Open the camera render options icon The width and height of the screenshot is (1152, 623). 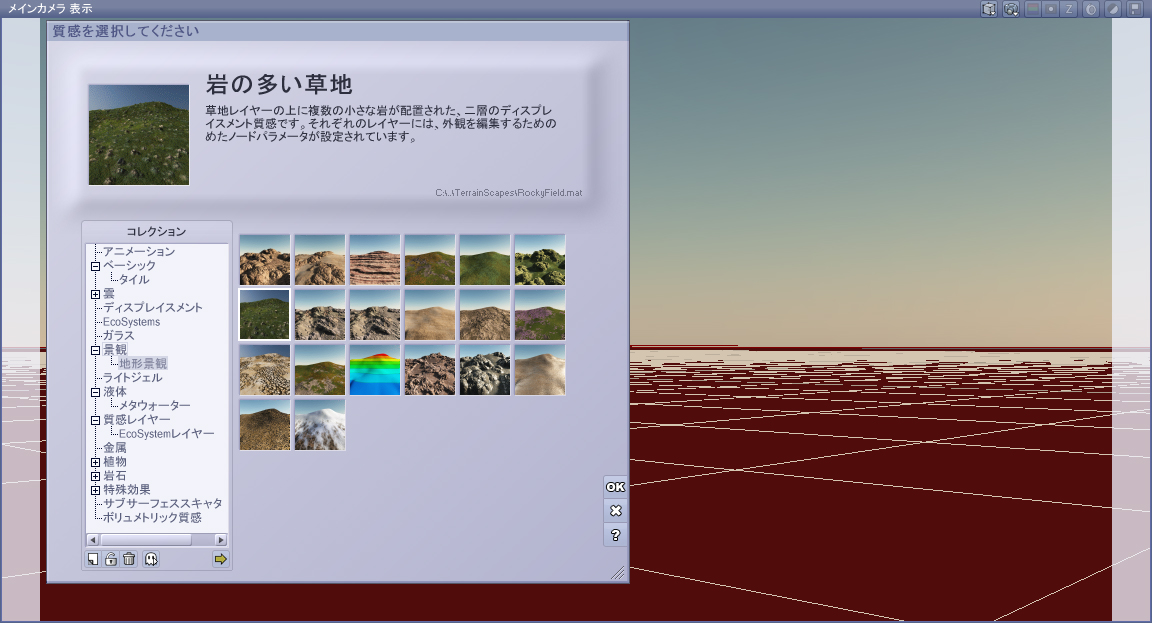[x=1012, y=9]
